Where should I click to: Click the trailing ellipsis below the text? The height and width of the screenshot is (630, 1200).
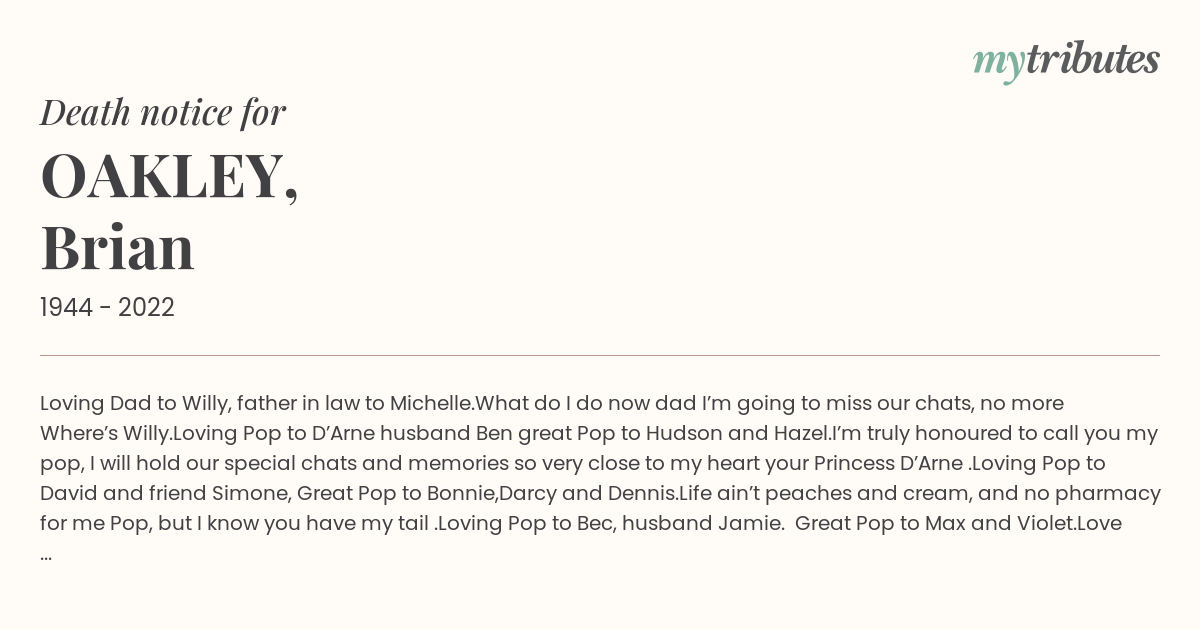(46, 556)
